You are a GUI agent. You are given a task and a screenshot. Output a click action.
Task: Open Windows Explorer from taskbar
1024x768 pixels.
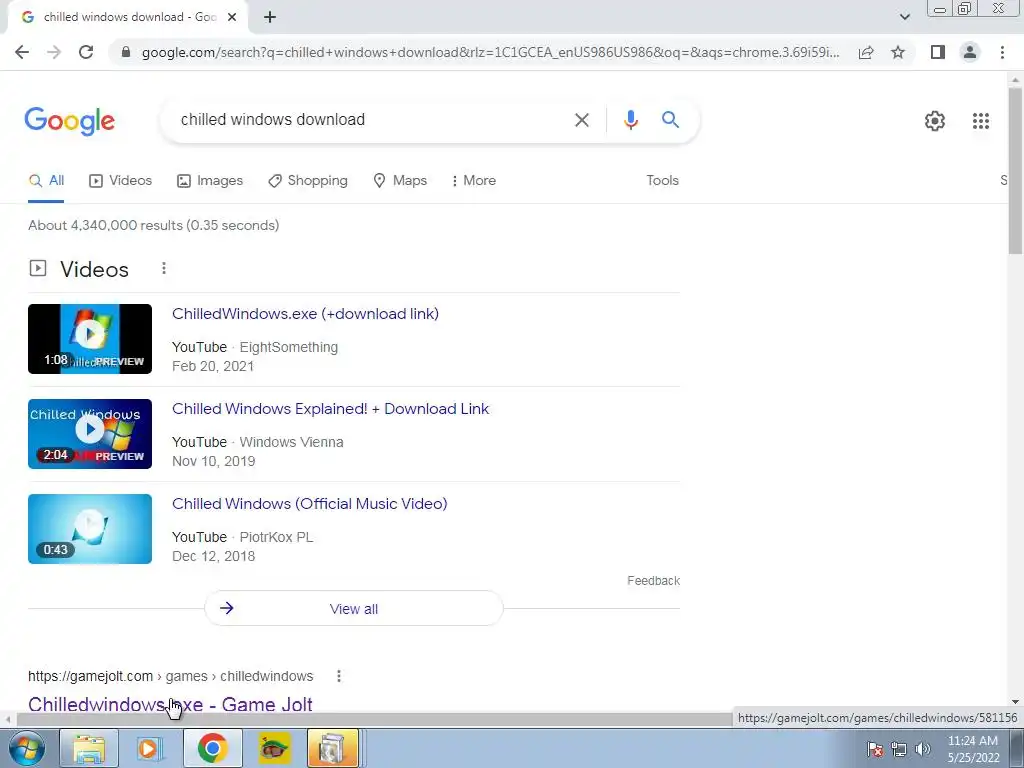click(89, 748)
